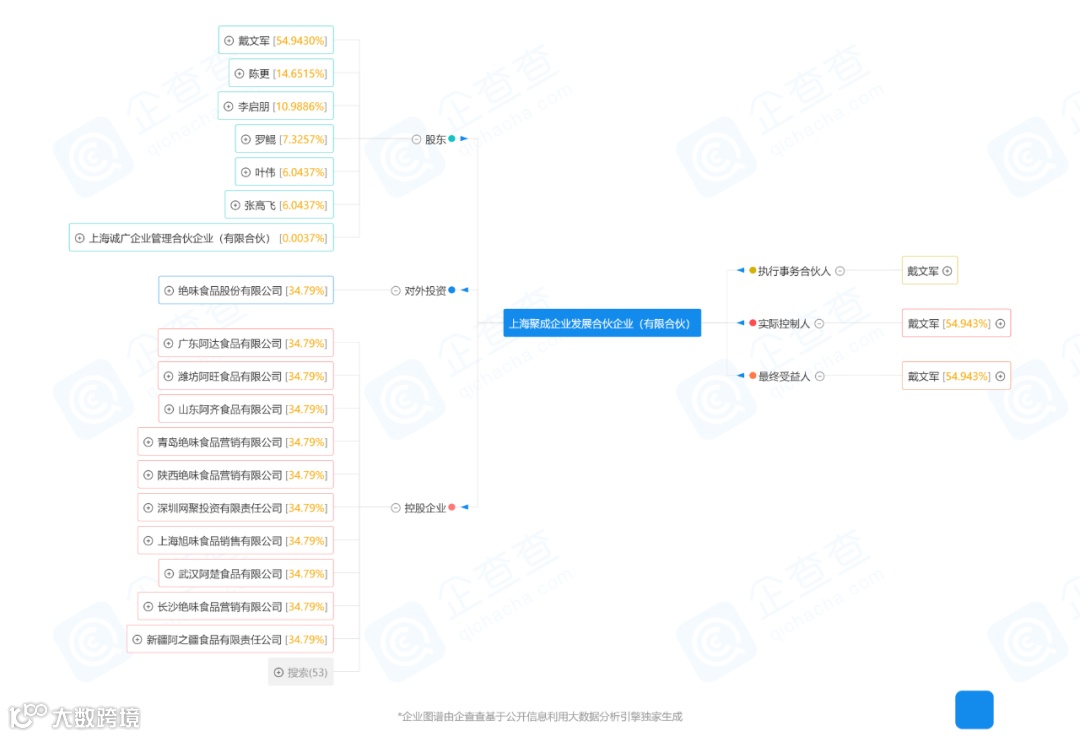Click the 深圳网聚投资有限责任公司 name
Image resolution: width=1080 pixels, height=737 pixels.
[220, 508]
